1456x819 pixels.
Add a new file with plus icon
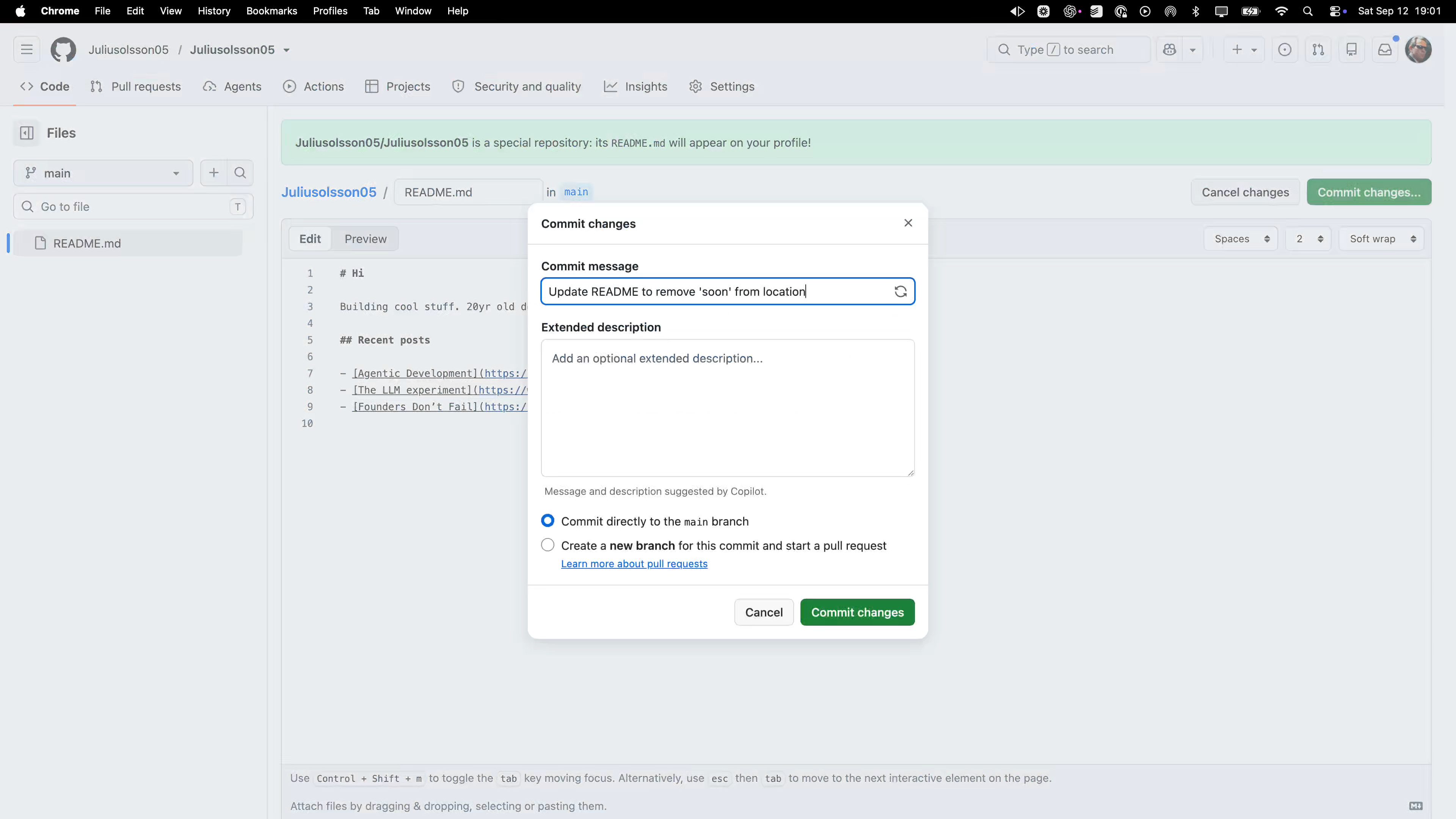point(213,173)
